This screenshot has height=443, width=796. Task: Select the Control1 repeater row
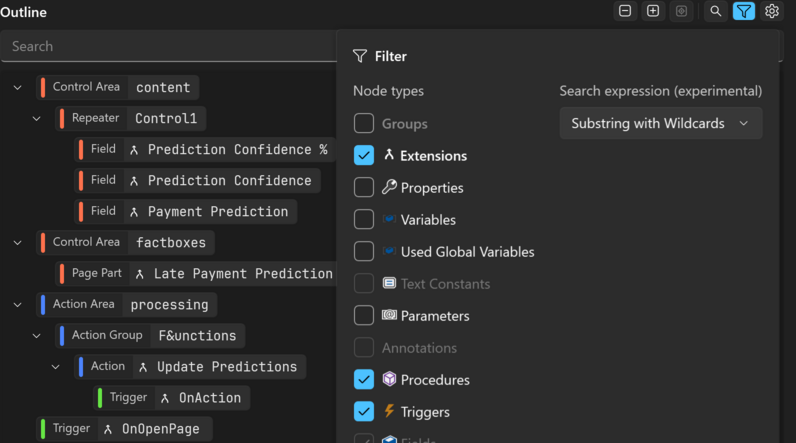130,118
